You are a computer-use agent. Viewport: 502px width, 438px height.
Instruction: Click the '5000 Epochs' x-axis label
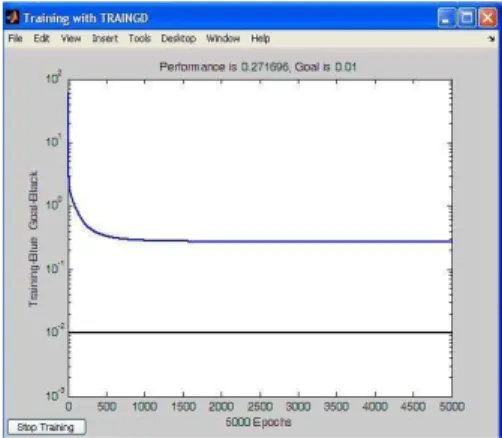click(258, 422)
